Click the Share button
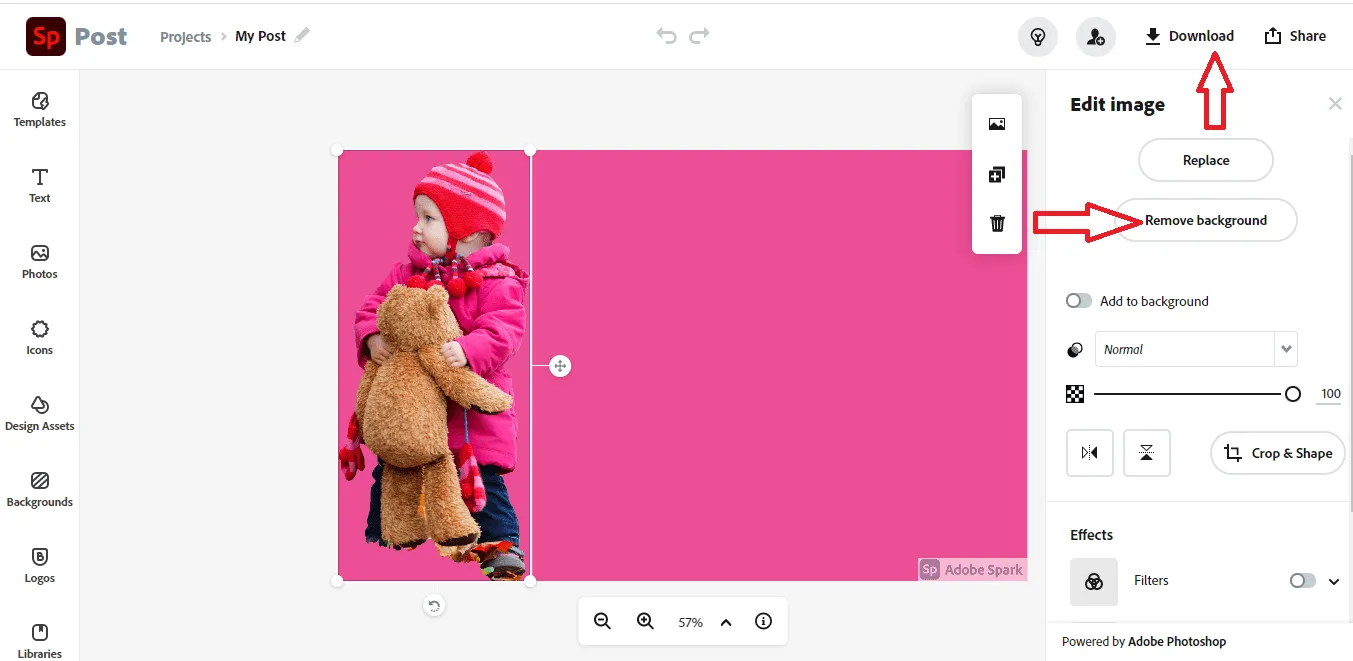The height and width of the screenshot is (661, 1353). click(1295, 36)
